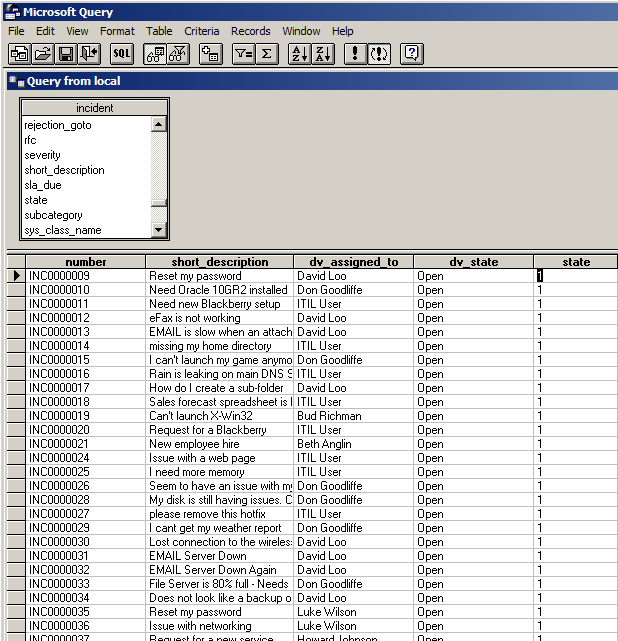Image resolution: width=618 pixels, height=641 pixels.
Task: Click the row selector for INC0000009
Action: coord(16,276)
